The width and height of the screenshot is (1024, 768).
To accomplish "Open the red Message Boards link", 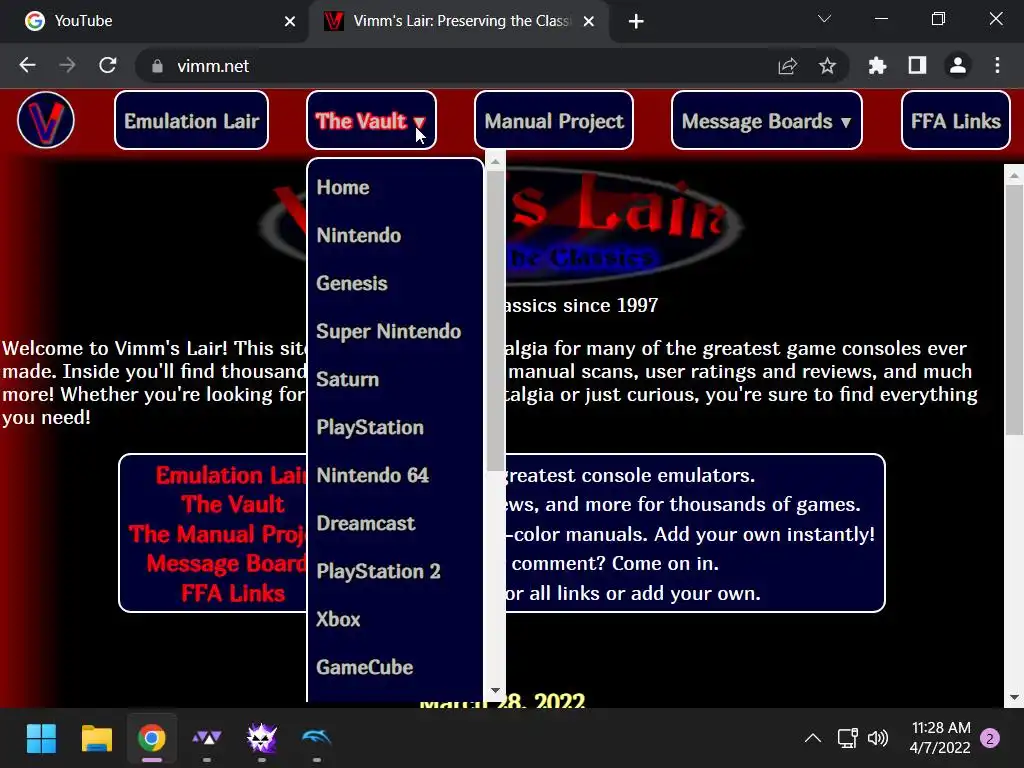I will [226, 564].
